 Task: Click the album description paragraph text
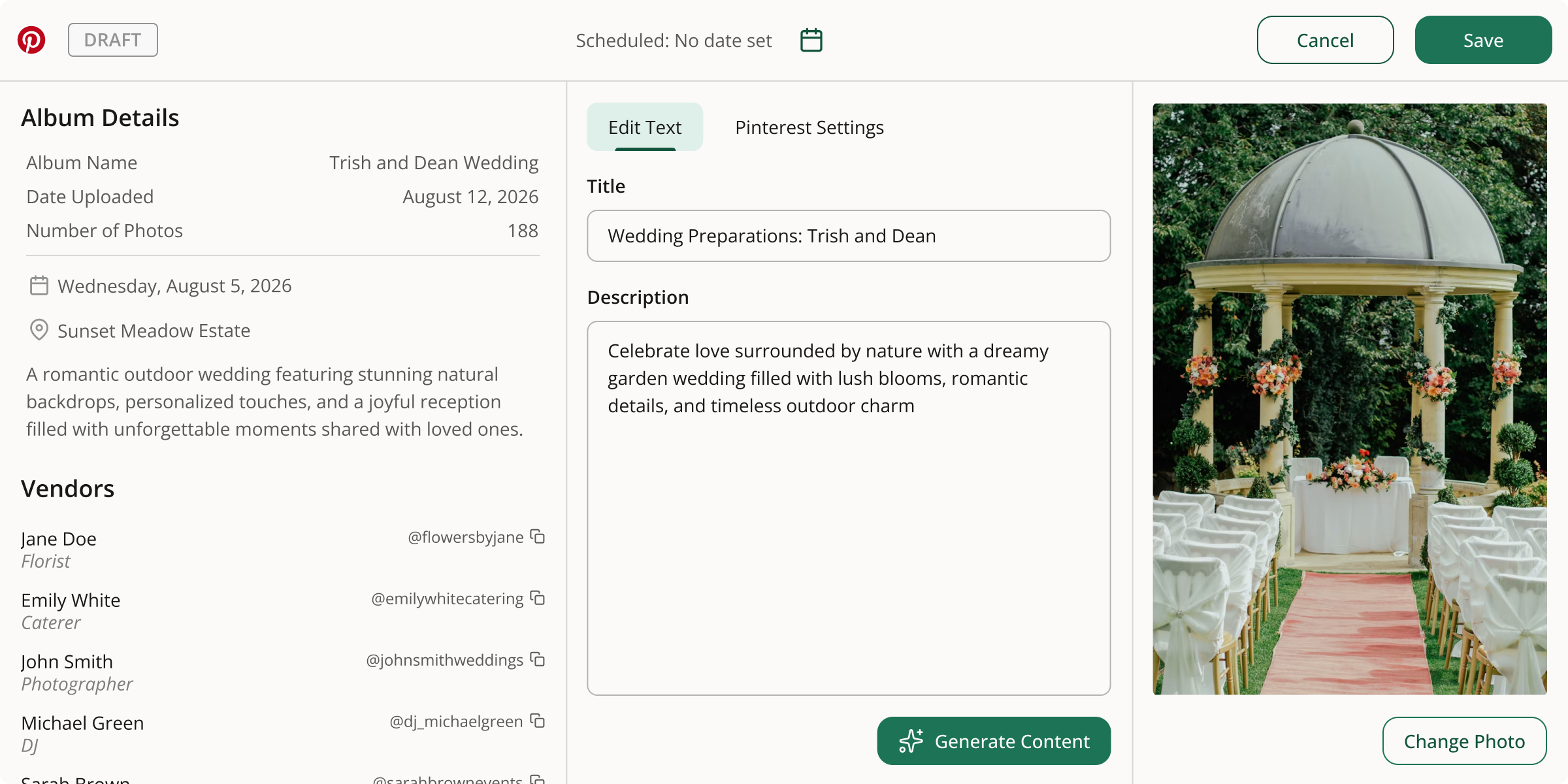pyautogui.click(x=275, y=402)
